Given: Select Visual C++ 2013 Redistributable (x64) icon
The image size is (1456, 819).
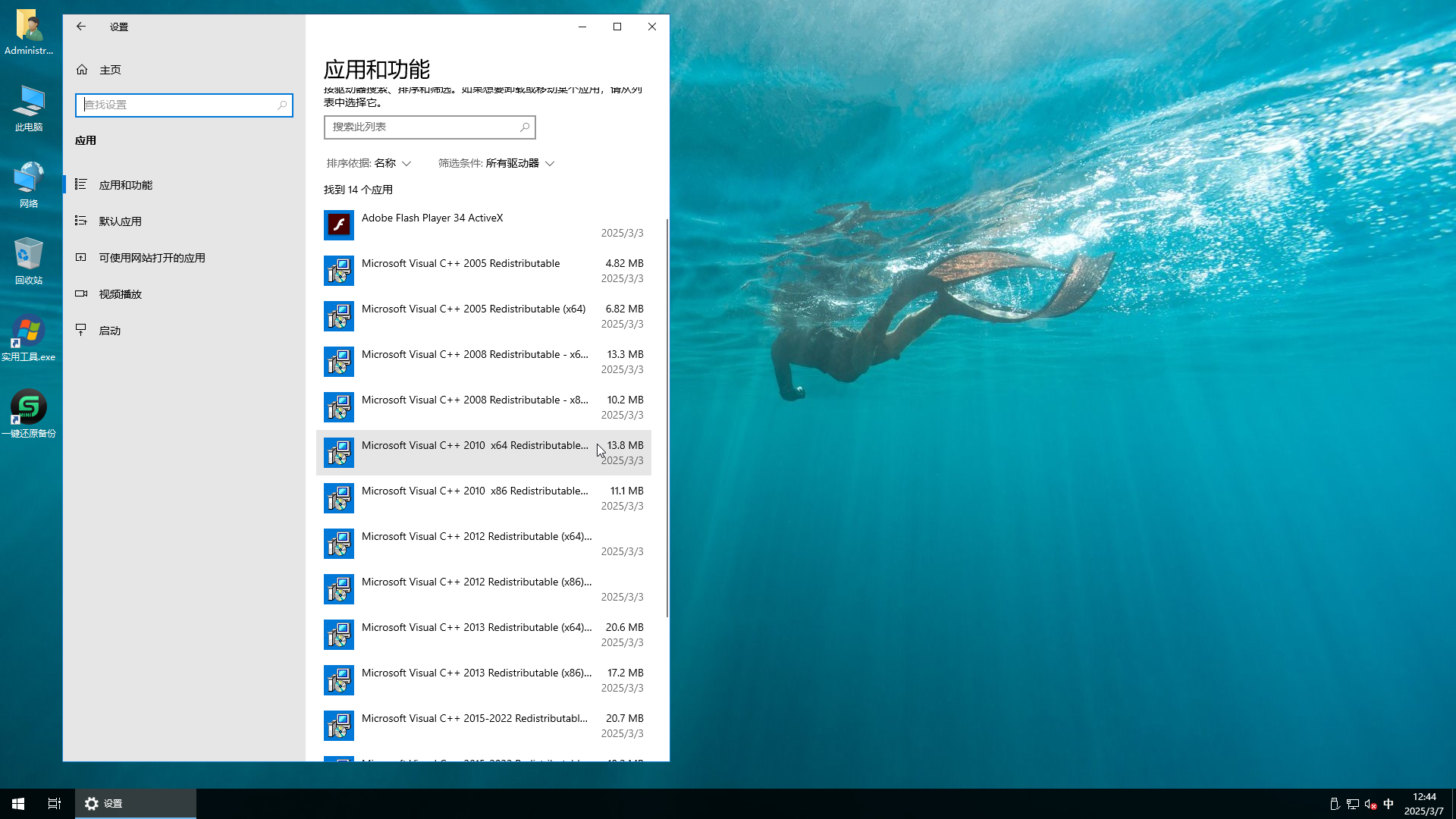Looking at the screenshot, I should pos(339,635).
